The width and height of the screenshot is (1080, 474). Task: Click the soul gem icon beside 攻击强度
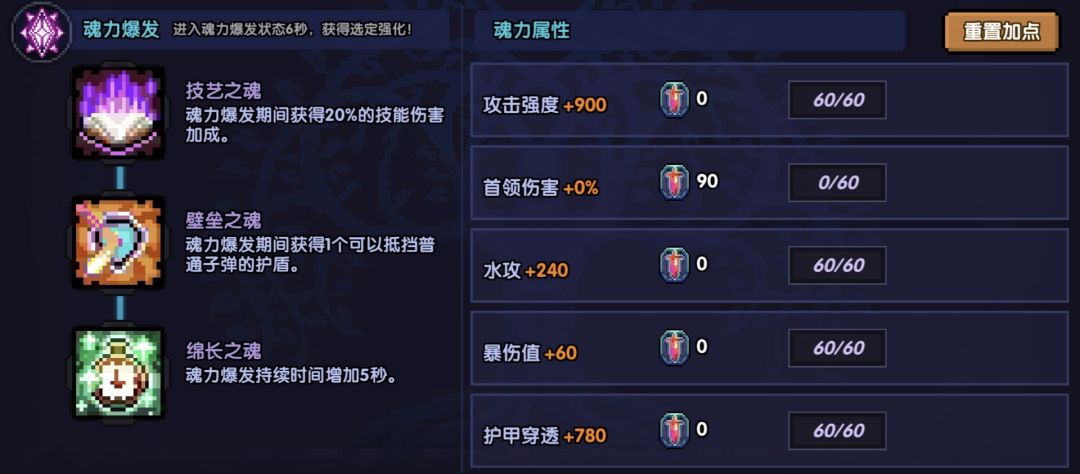(674, 100)
